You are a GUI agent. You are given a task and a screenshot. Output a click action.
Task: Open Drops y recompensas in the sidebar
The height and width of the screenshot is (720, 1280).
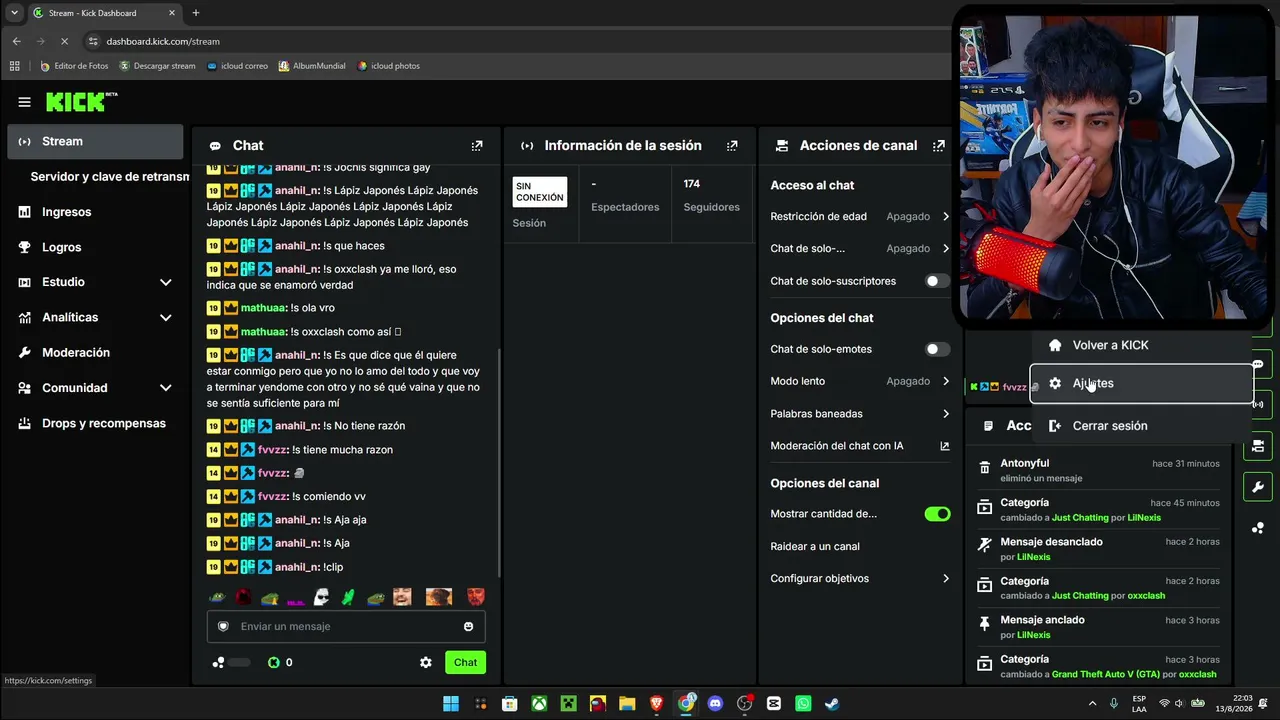click(96, 423)
